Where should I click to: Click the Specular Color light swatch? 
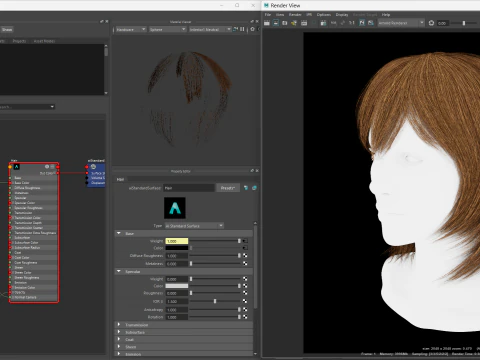tap(177, 286)
